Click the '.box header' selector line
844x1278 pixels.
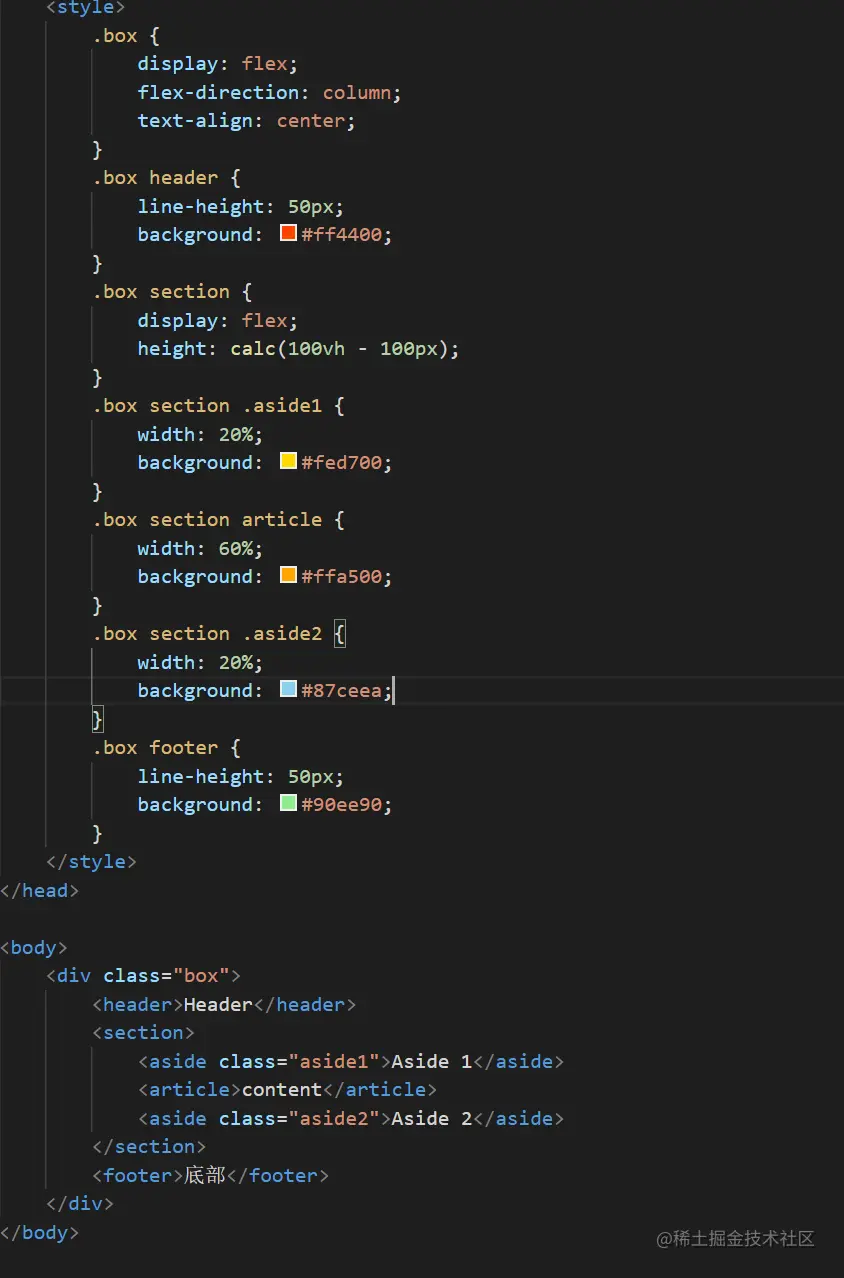click(167, 178)
